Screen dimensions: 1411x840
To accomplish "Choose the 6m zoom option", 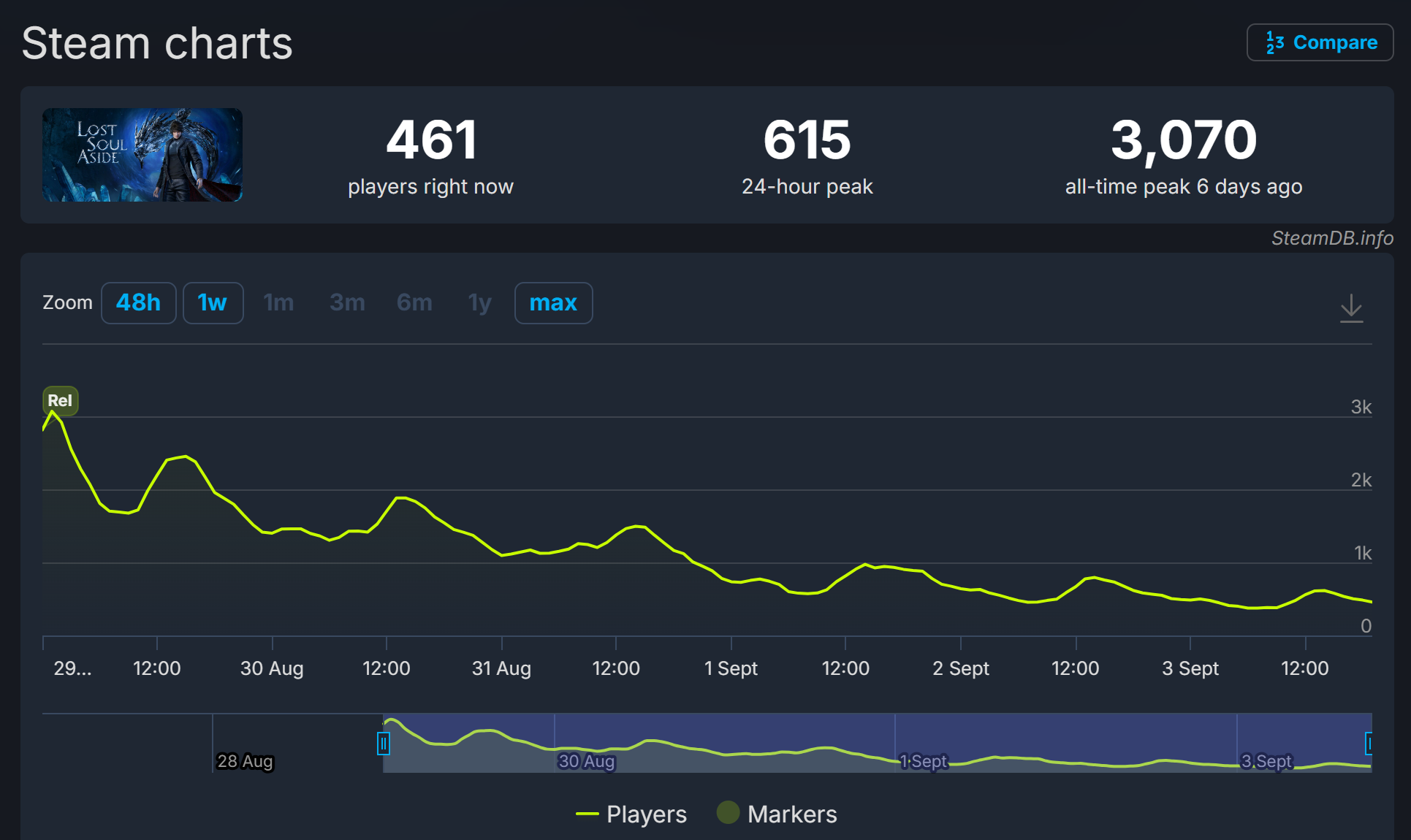I will (414, 302).
